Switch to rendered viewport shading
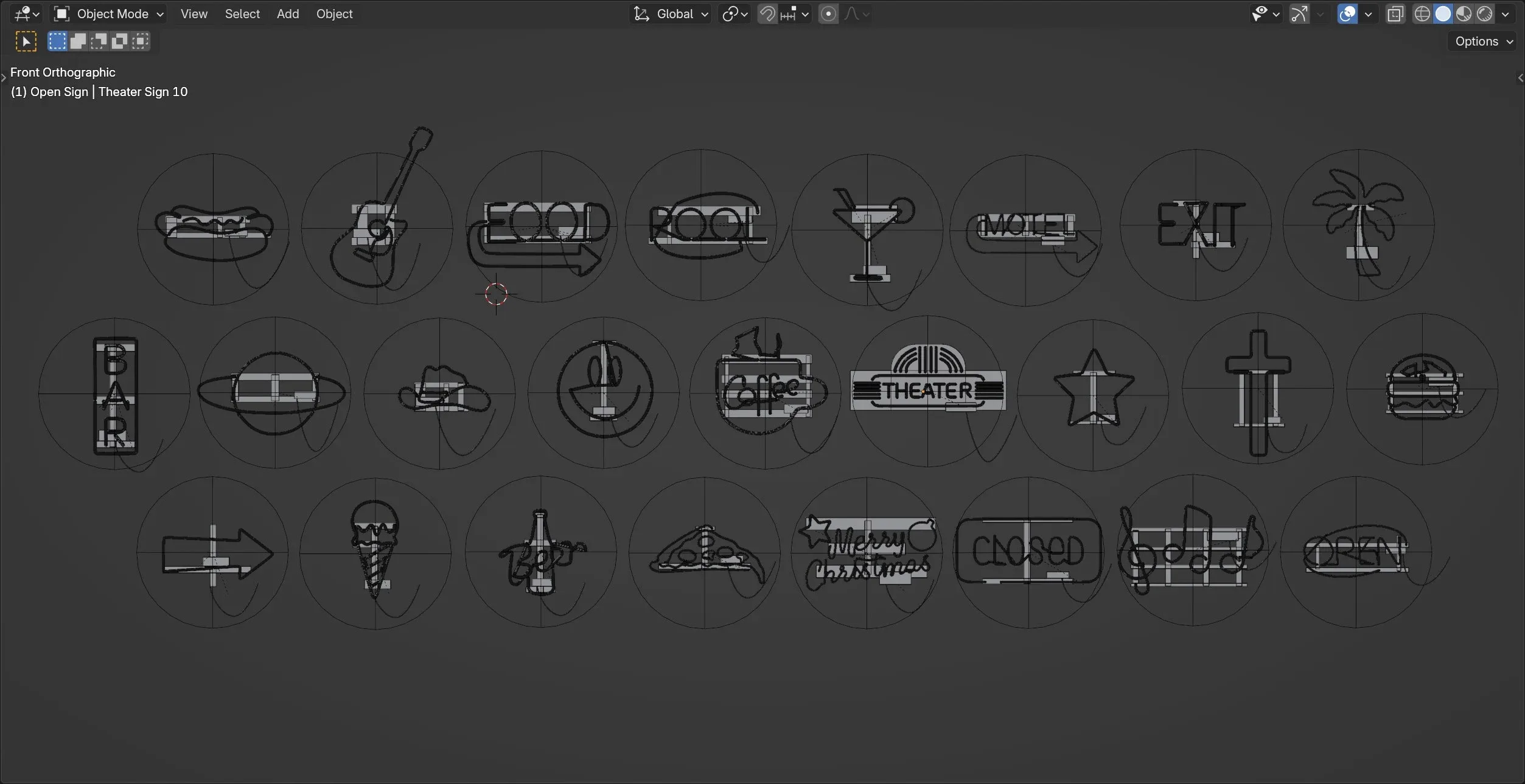Screen dimensions: 1525x784 (x=1484, y=14)
